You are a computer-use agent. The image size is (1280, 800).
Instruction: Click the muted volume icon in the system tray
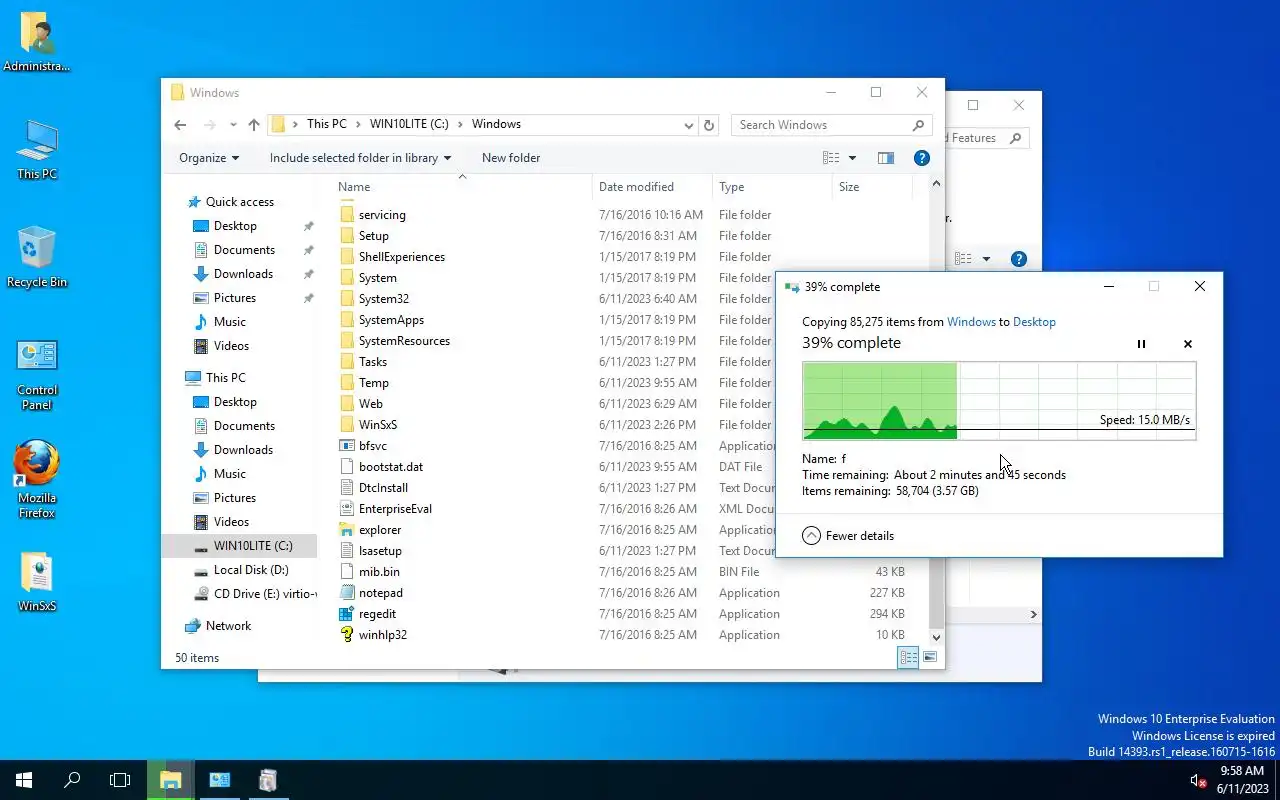tap(1198, 780)
